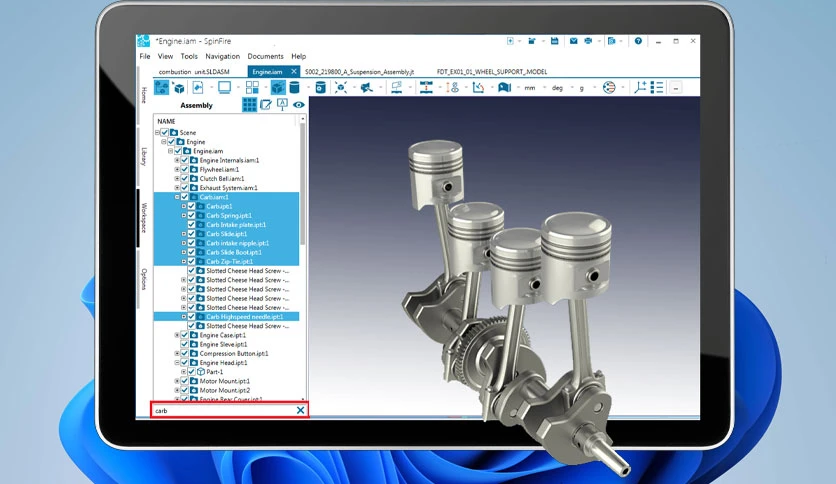Click the camera fly-through icon
The width and height of the screenshot is (836, 484).
366,87
